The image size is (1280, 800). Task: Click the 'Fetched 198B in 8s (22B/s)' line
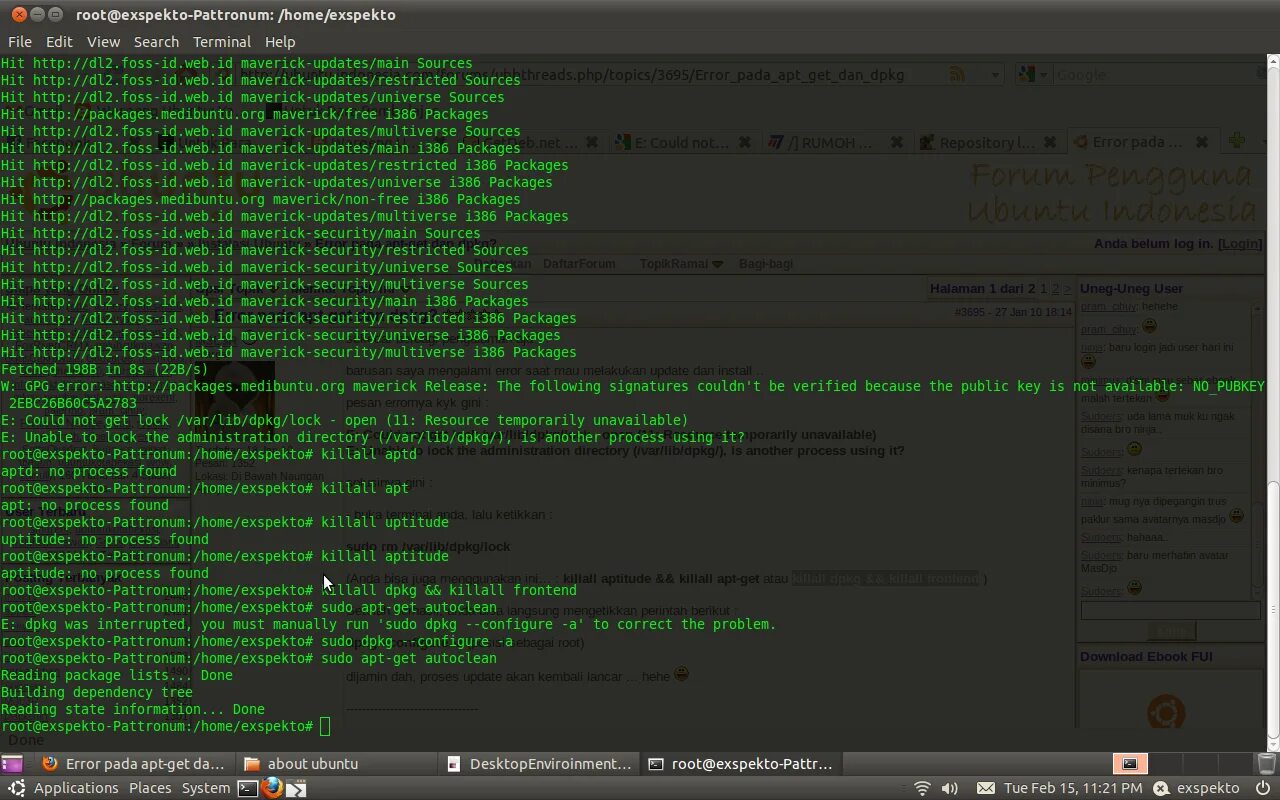click(104, 369)
